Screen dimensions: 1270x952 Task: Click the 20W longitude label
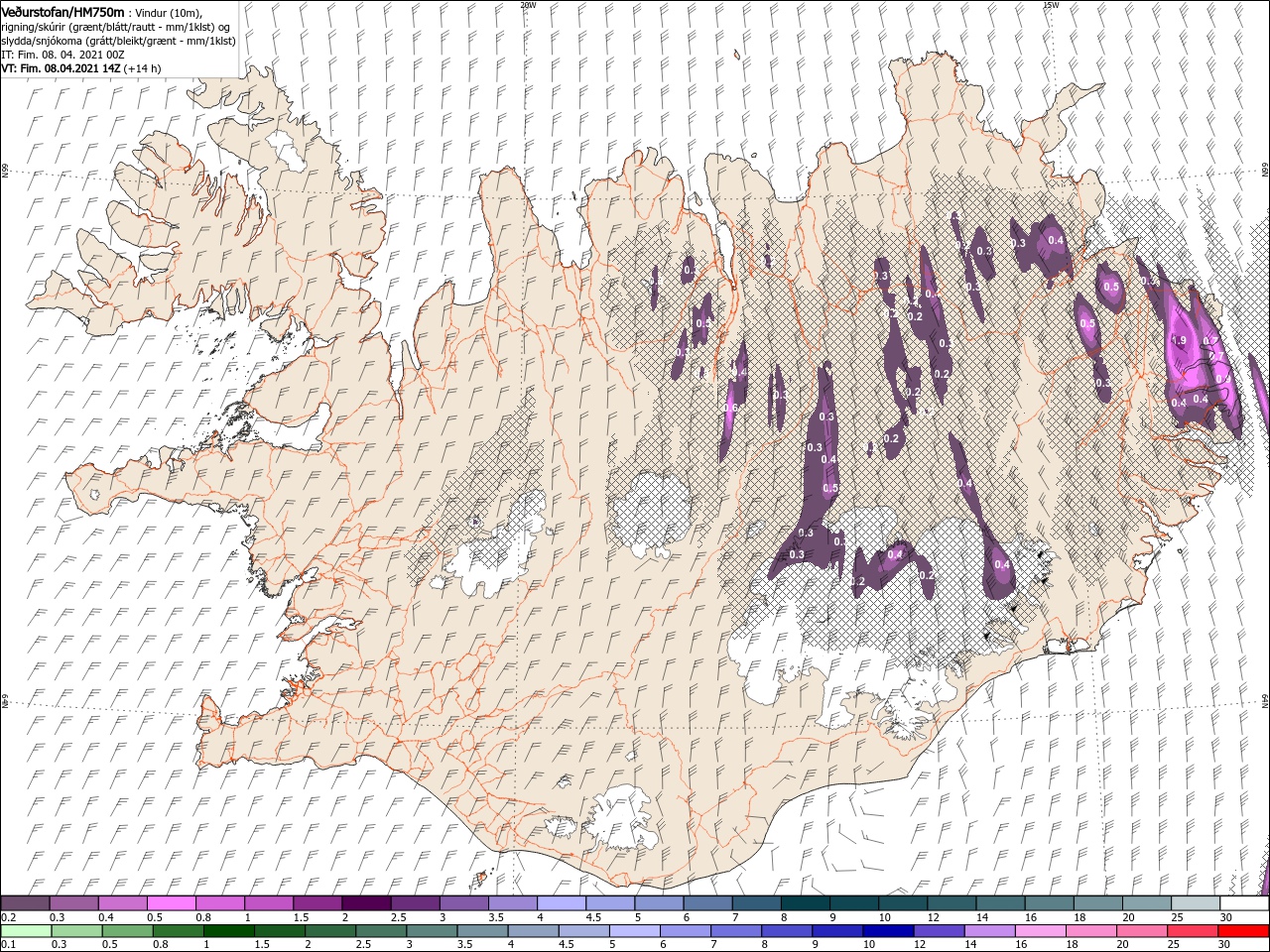pos(528,5)
